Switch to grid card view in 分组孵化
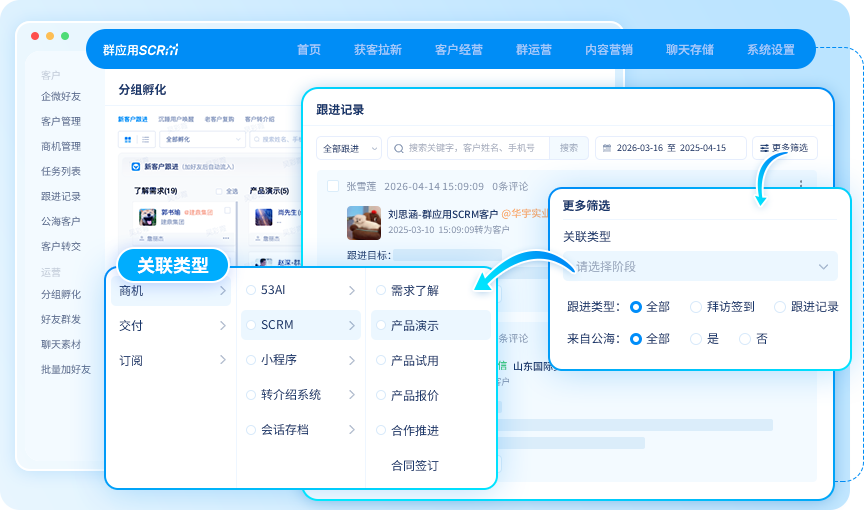The height and width of the screenshot is (510, 864). [x=128, y=140]
